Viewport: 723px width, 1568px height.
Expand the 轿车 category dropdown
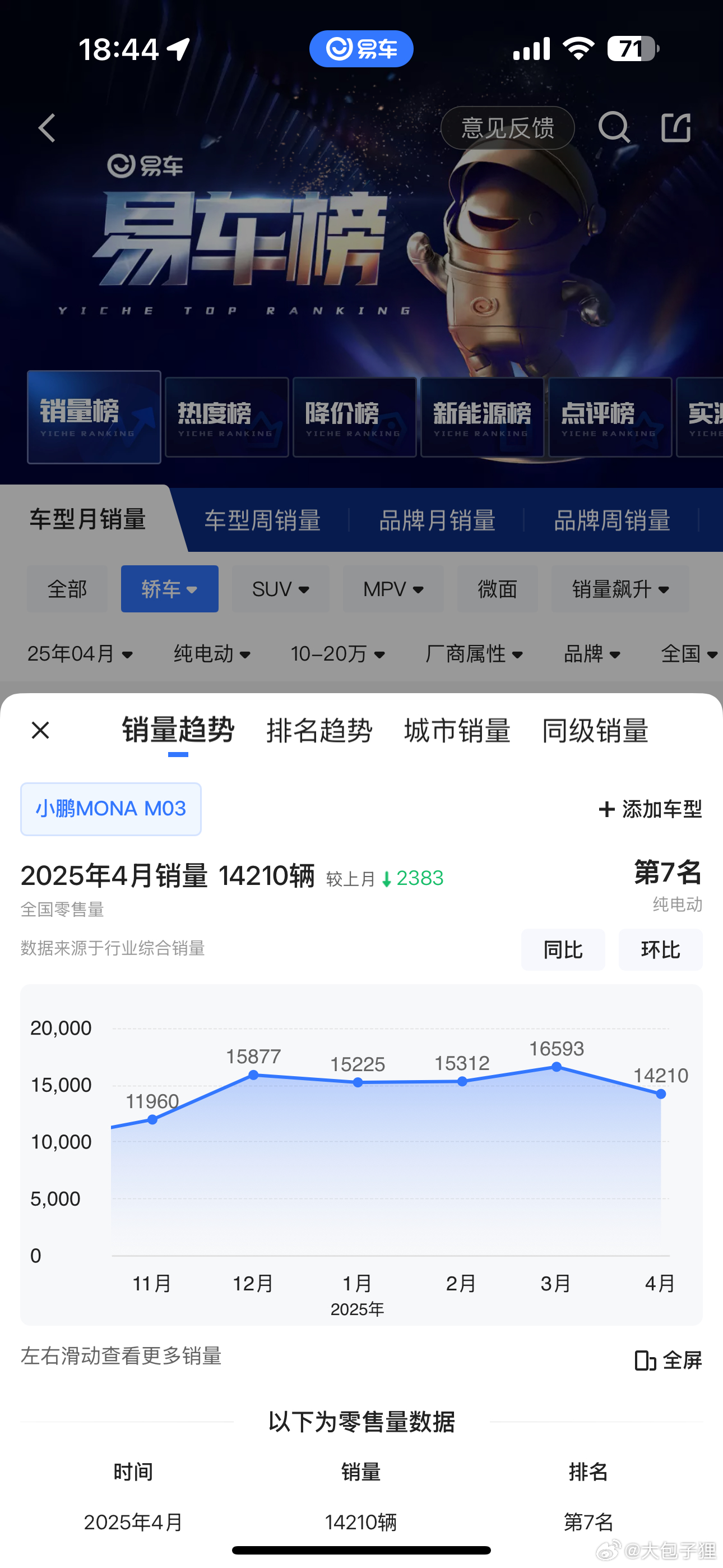170,589
